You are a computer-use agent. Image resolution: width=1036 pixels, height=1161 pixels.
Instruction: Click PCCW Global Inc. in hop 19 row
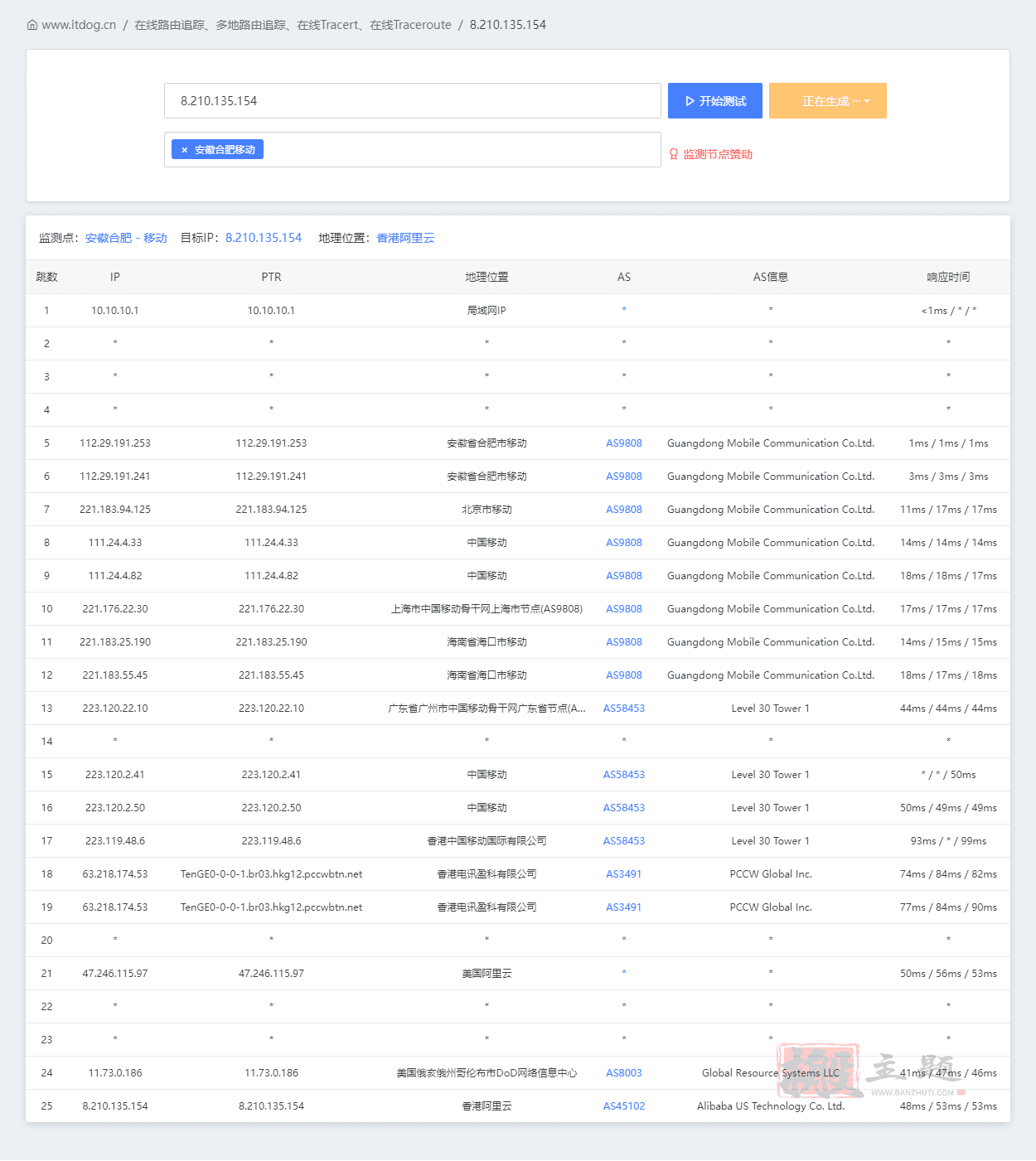tap(771, 907)
